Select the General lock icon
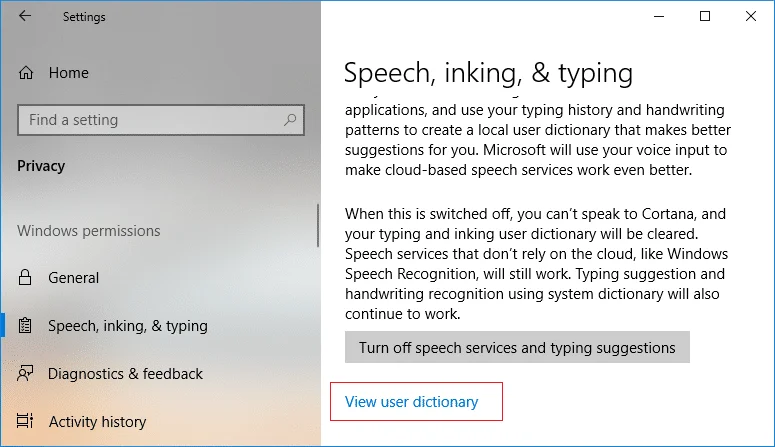The image size is (775, 447). click(25, 277)
